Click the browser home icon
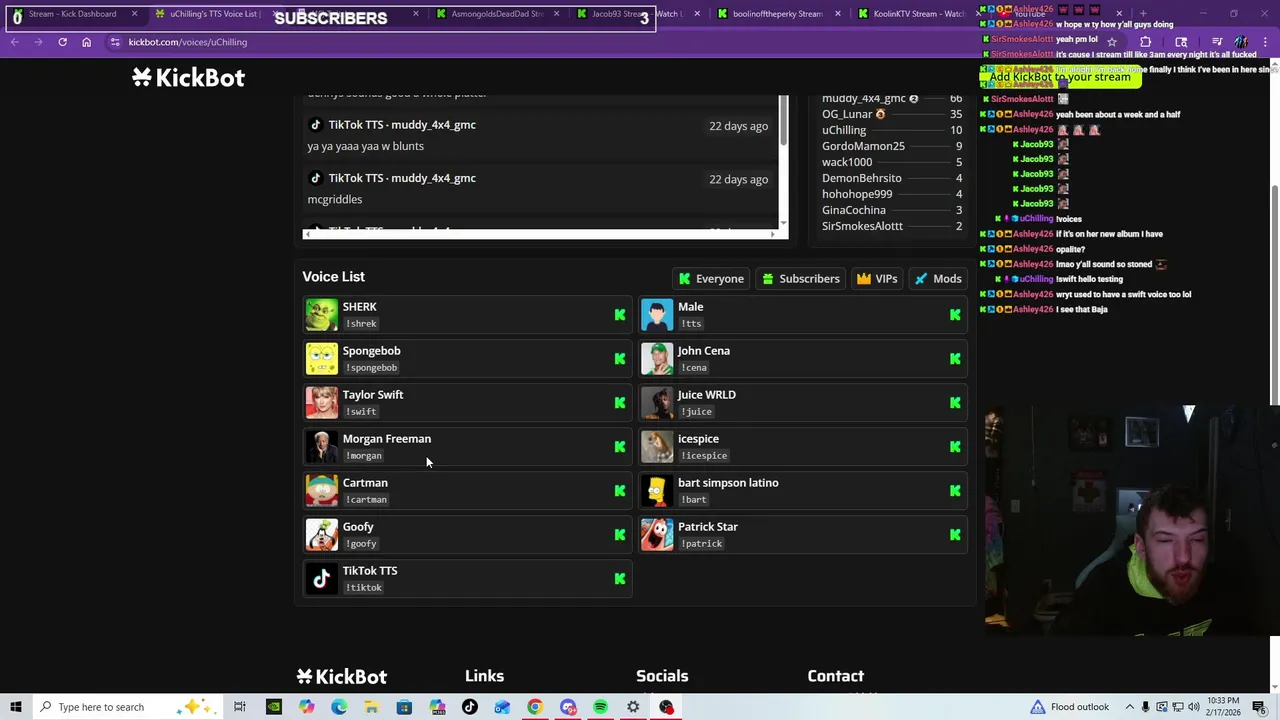 point(86,42)
